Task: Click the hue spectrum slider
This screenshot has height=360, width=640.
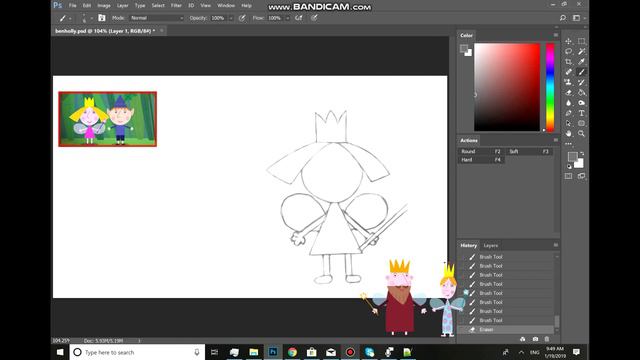Action: [x=550, y=87]
